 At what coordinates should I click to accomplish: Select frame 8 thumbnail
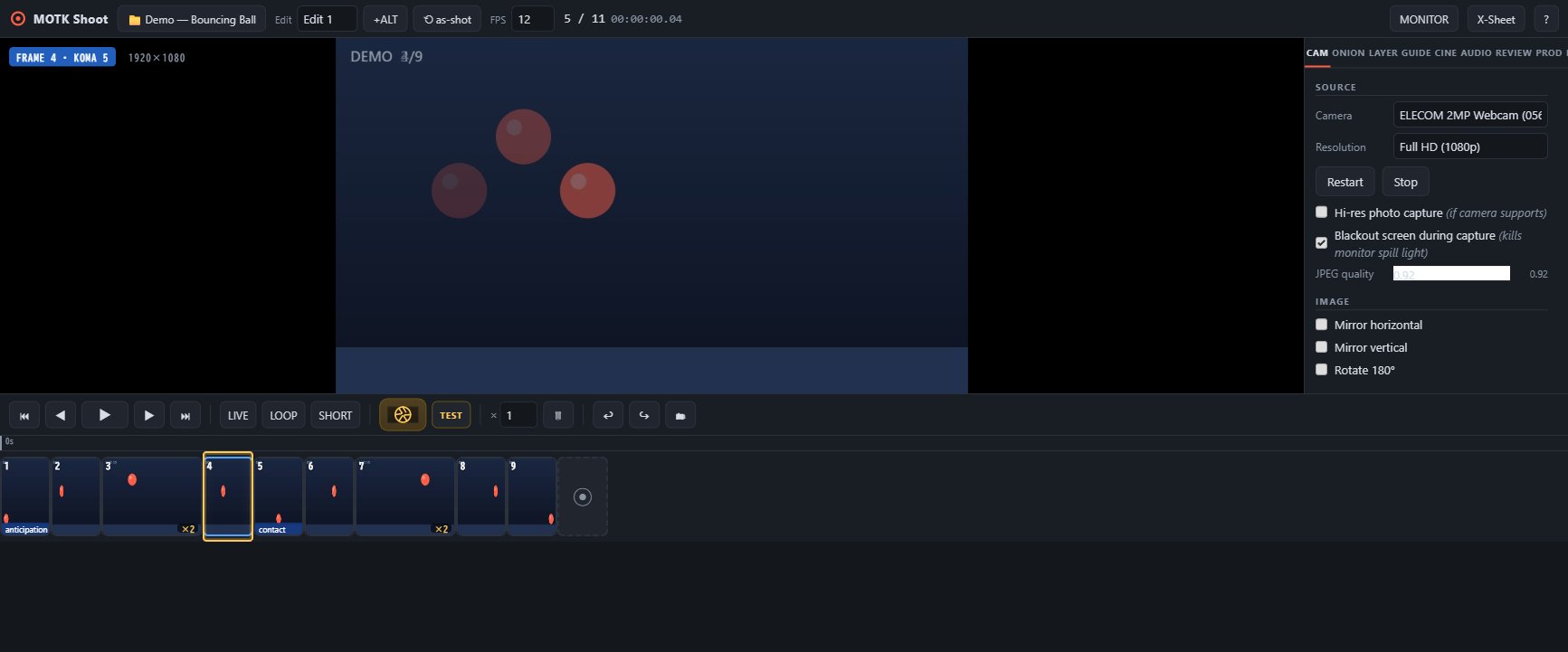tap(481, 496)
